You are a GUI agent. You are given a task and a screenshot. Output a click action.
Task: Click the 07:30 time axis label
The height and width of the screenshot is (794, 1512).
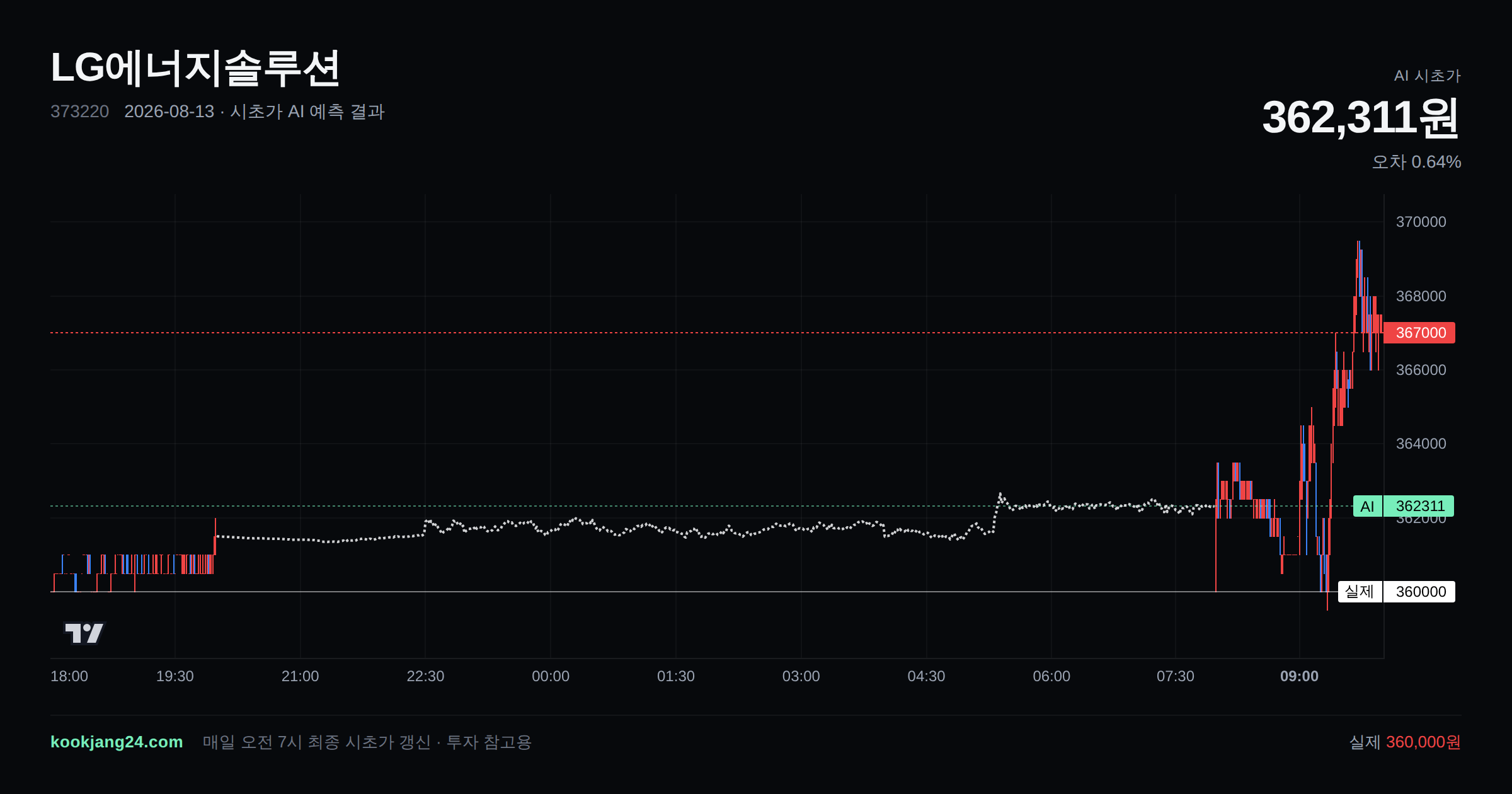(x=1176, y=676)
